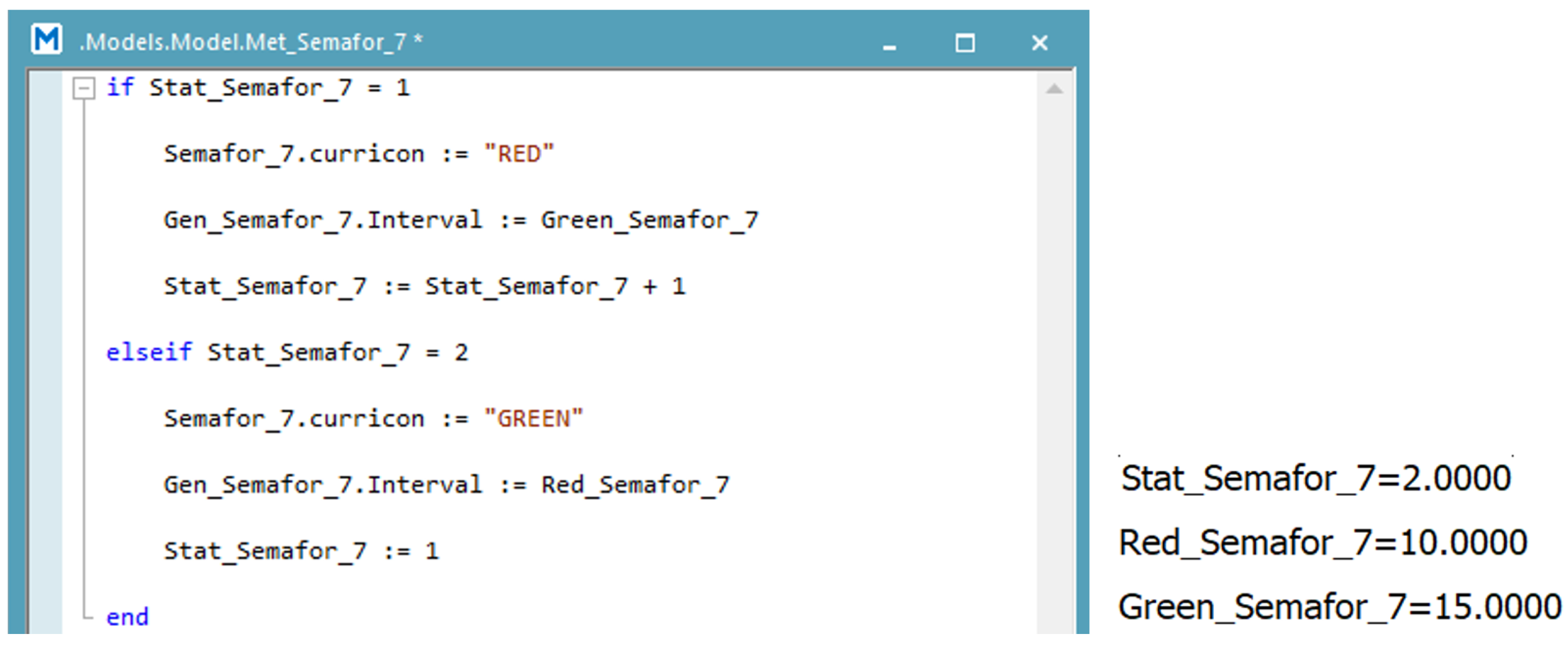Place cursor on the "GREEN" string literal
Image resolution: width=1568 pixels, height=647 pixels.
point(533,419)
